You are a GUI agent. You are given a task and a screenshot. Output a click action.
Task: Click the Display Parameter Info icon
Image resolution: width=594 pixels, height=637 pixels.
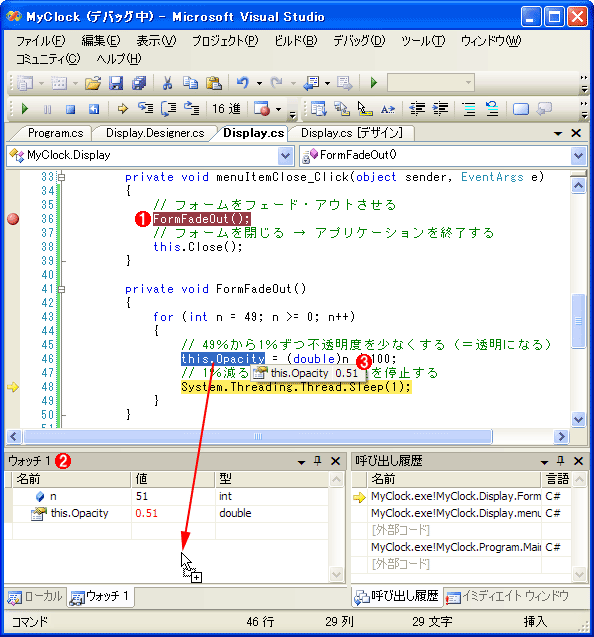[342, 109]
